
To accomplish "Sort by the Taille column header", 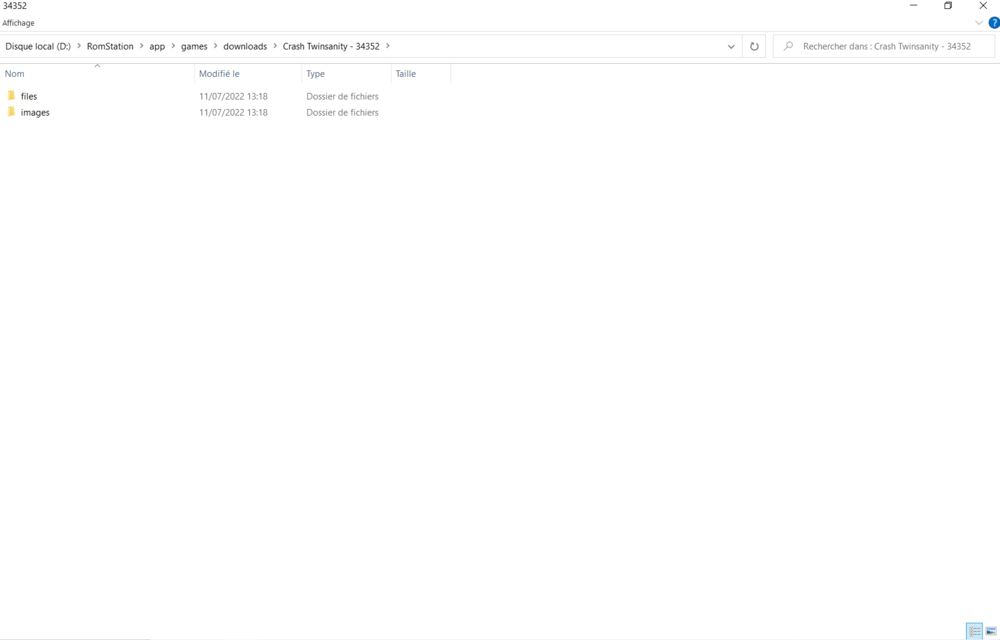I will pyautogui.click(x=405, y=74).
